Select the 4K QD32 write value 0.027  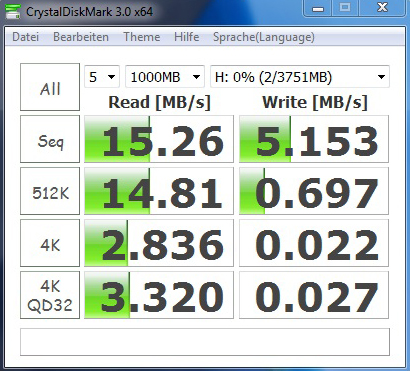click(314, 295)
